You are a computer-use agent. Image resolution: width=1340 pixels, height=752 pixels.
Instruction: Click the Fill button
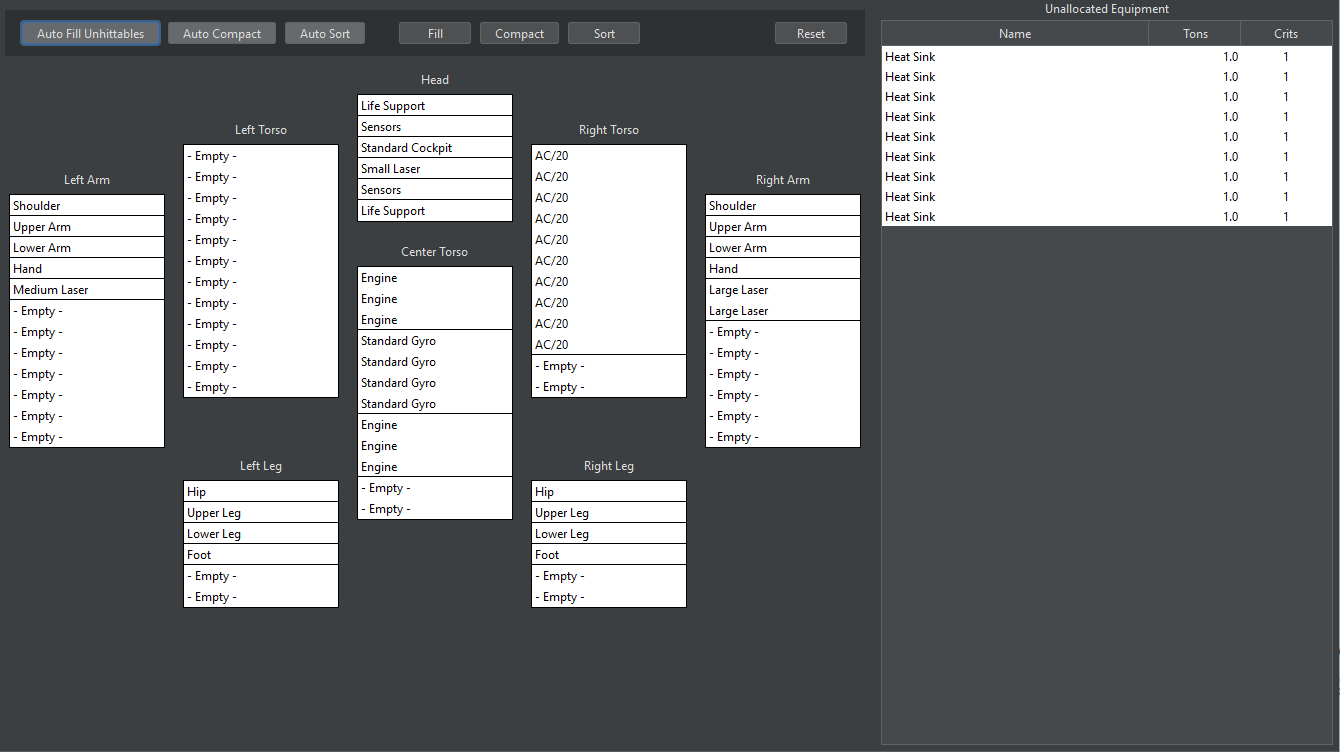click(x=435, y=33)
